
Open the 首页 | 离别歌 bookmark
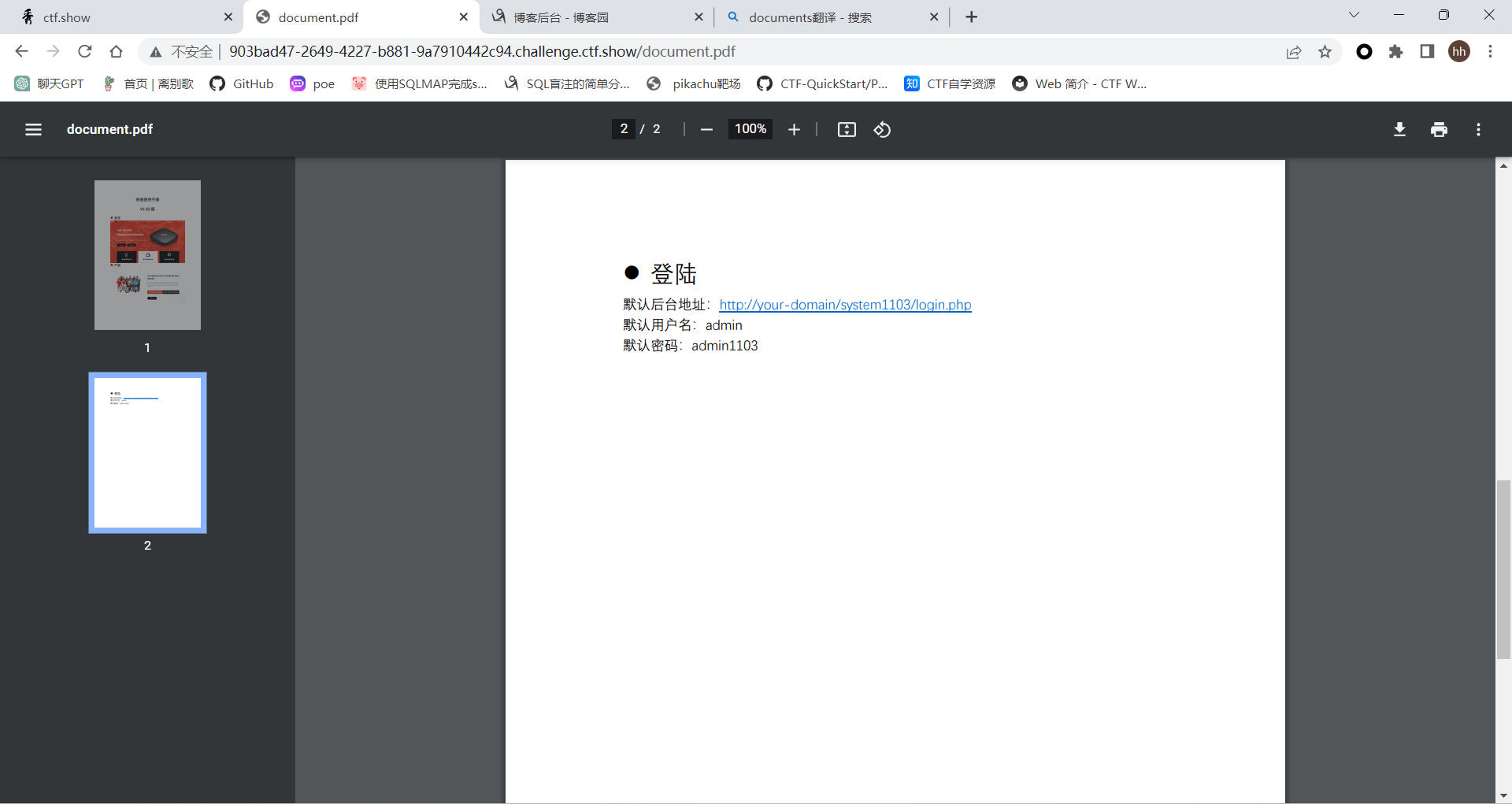pyautogui.click(x=148, y=83)
